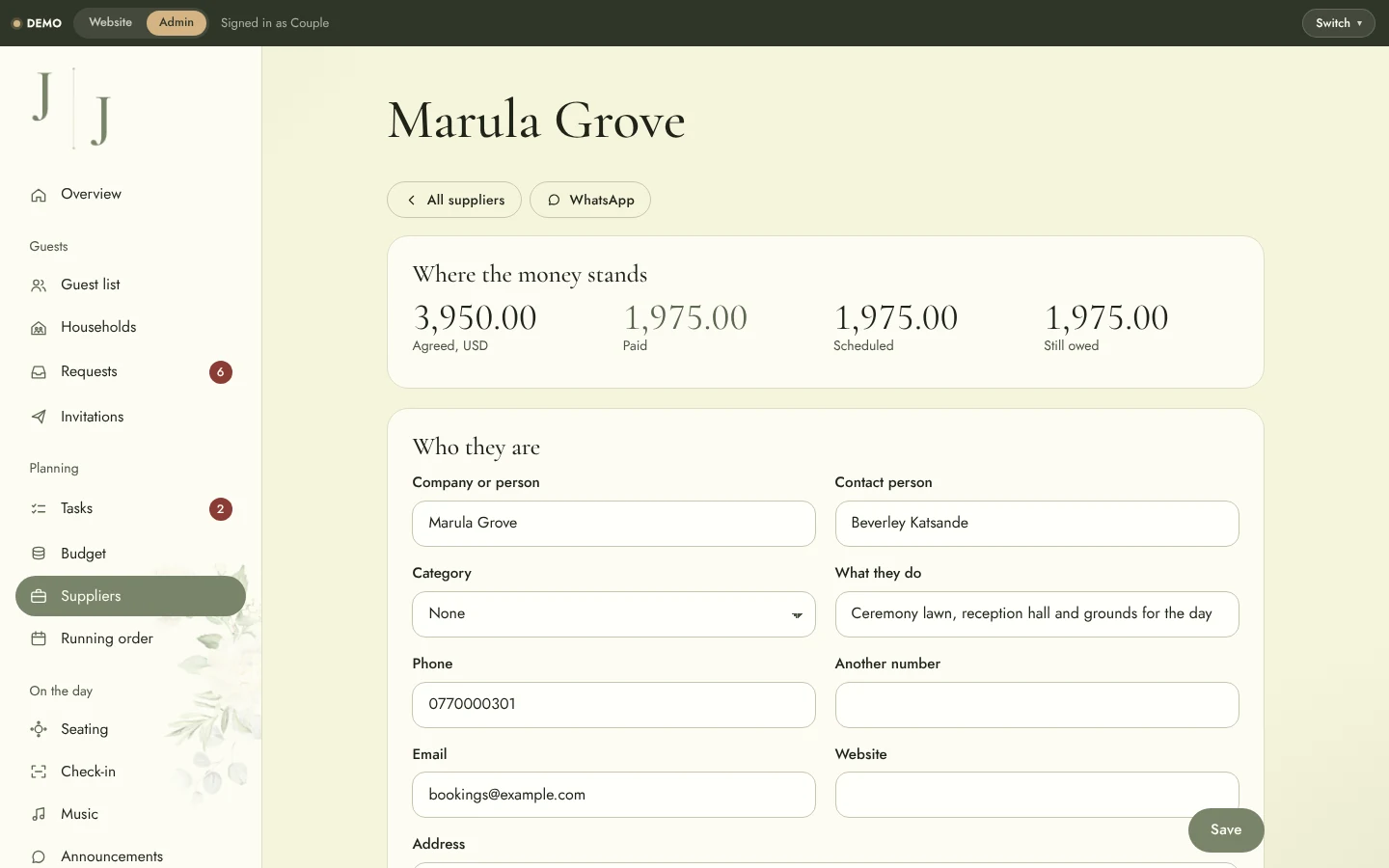Click the Requests inbox icon

(x=39, y=372)
